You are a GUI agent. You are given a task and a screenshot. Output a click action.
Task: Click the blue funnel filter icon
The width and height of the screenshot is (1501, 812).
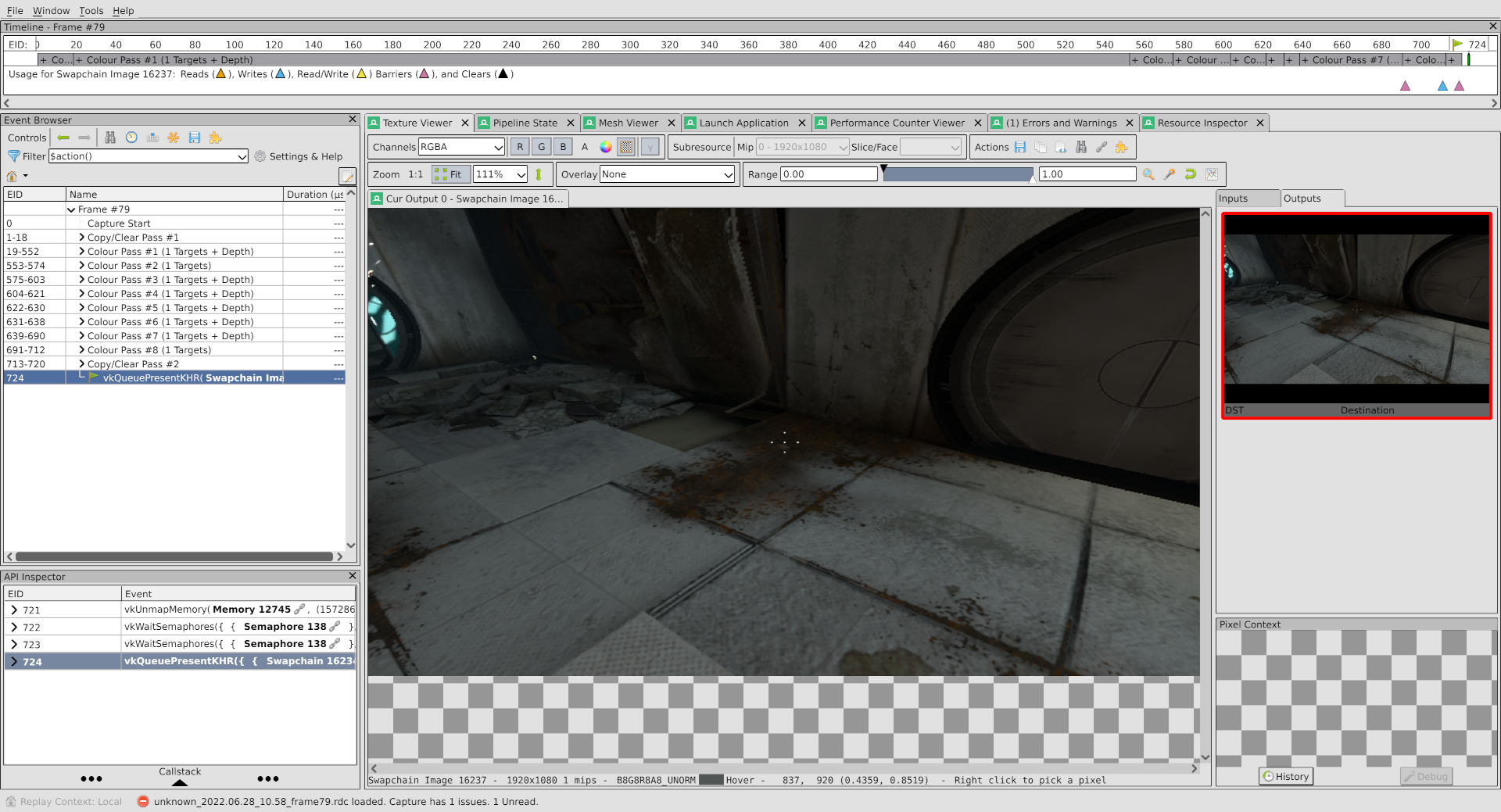pyautogui.click(x=13, y=156)
